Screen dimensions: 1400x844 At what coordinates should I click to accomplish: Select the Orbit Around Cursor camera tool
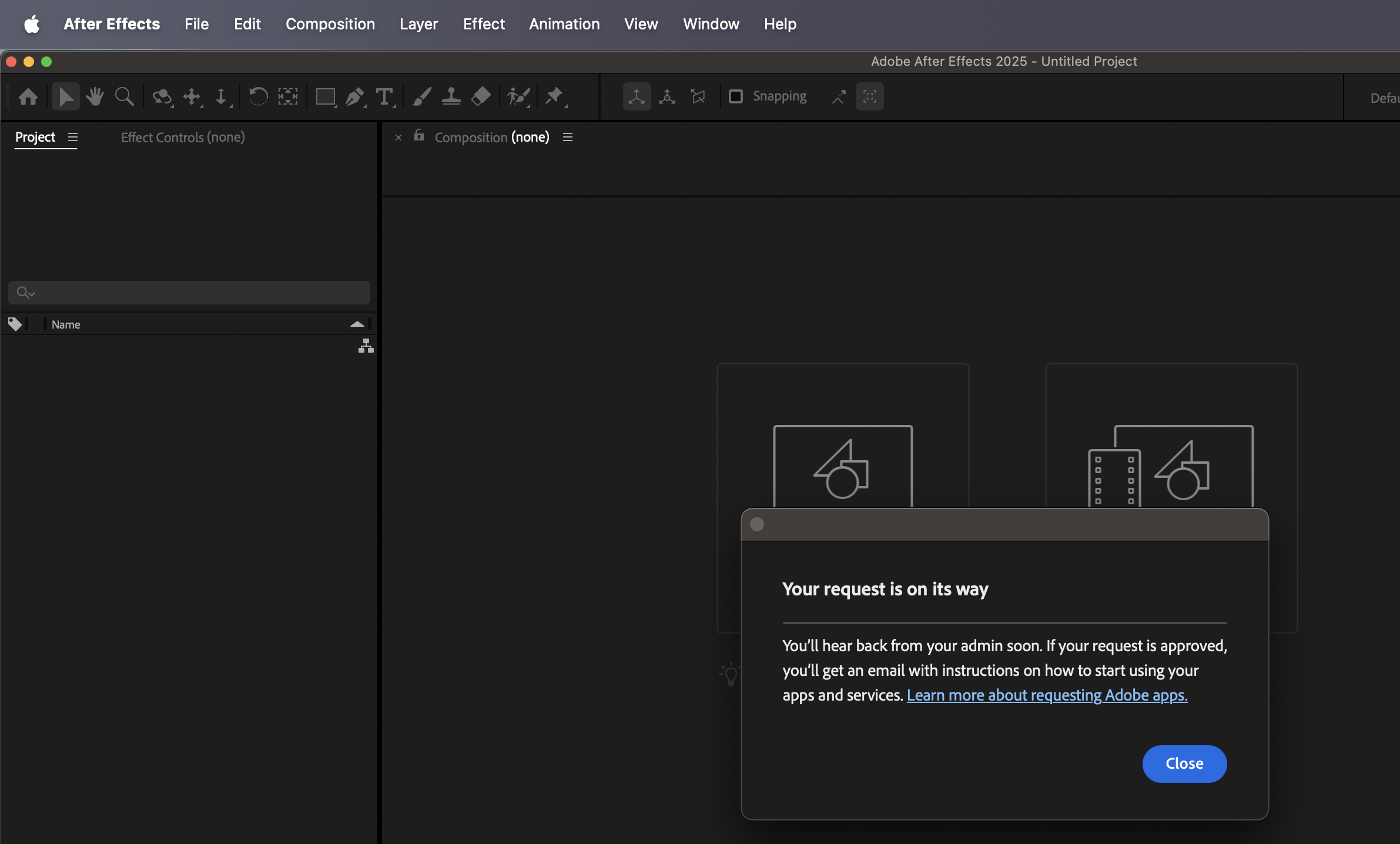(162, 96)
